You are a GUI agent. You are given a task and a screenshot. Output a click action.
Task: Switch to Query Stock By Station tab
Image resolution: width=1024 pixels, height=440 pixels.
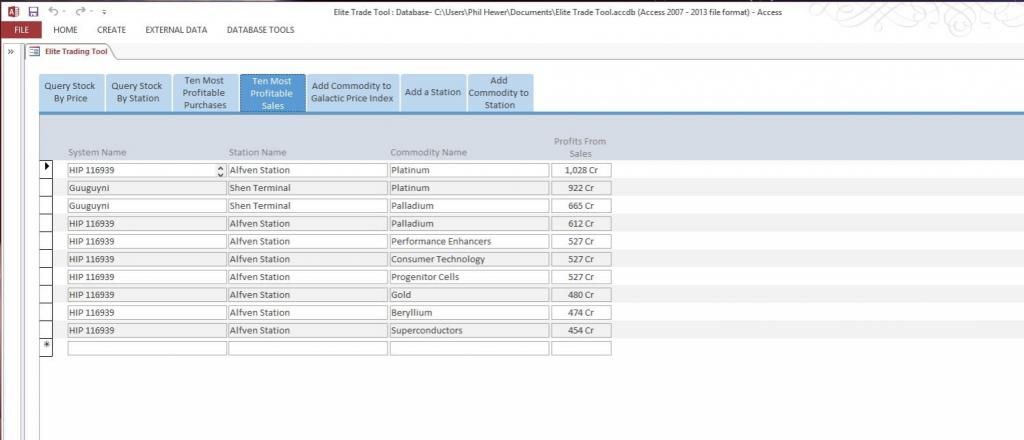pyautogui.click(x=138, y=92)
